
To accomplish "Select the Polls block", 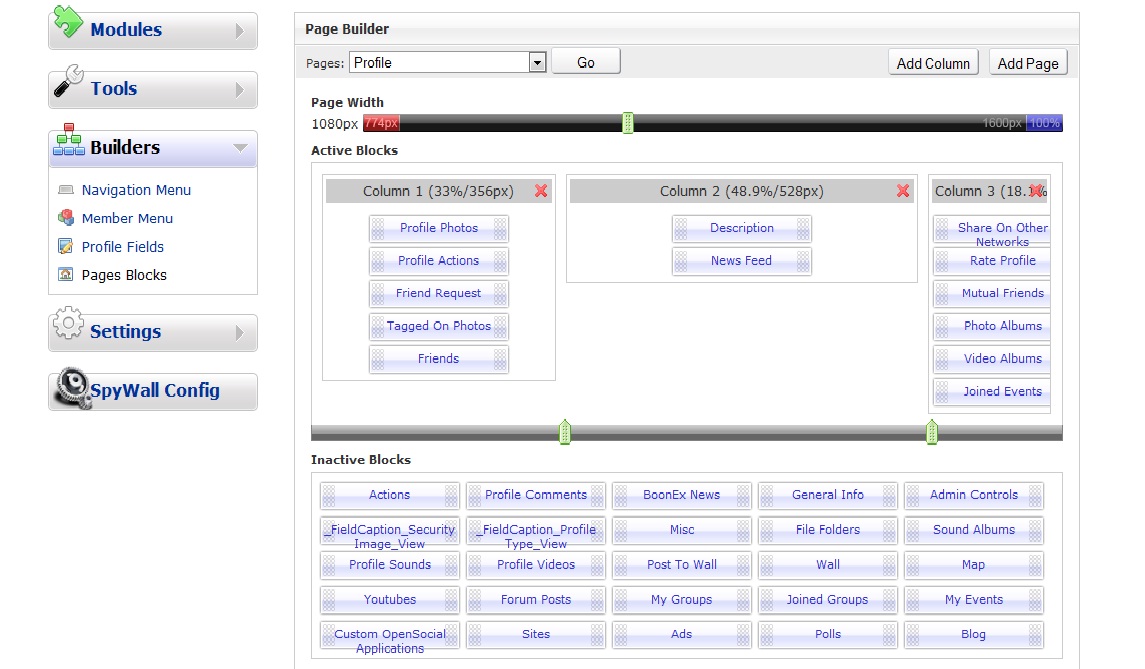I will tap(827, 635).
